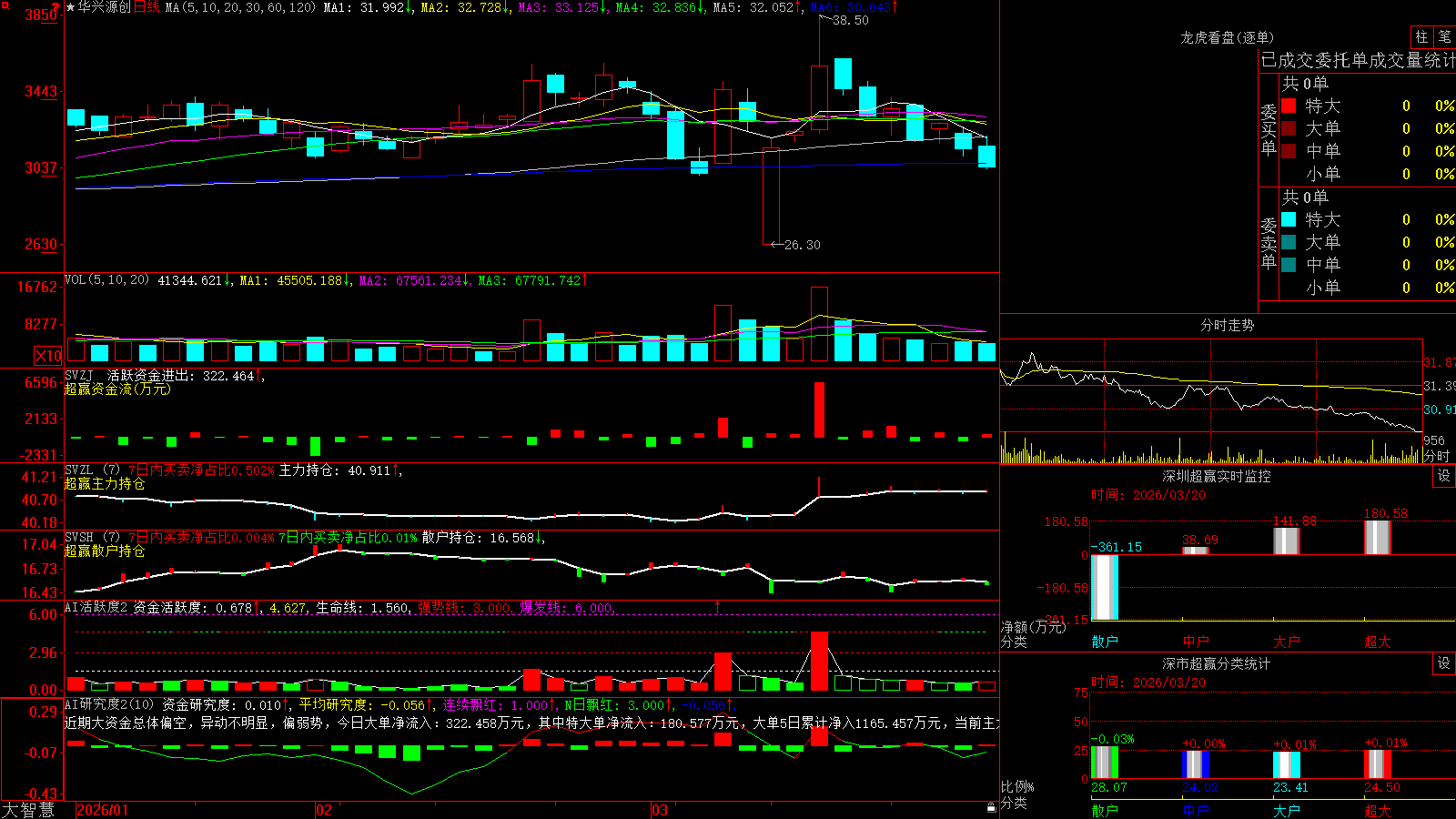This screenshot has height=819, width=1456.
Task: Click the 24.50 超大 value in 分类统计
Action: pyautogui.click(x=1382, y=787)
